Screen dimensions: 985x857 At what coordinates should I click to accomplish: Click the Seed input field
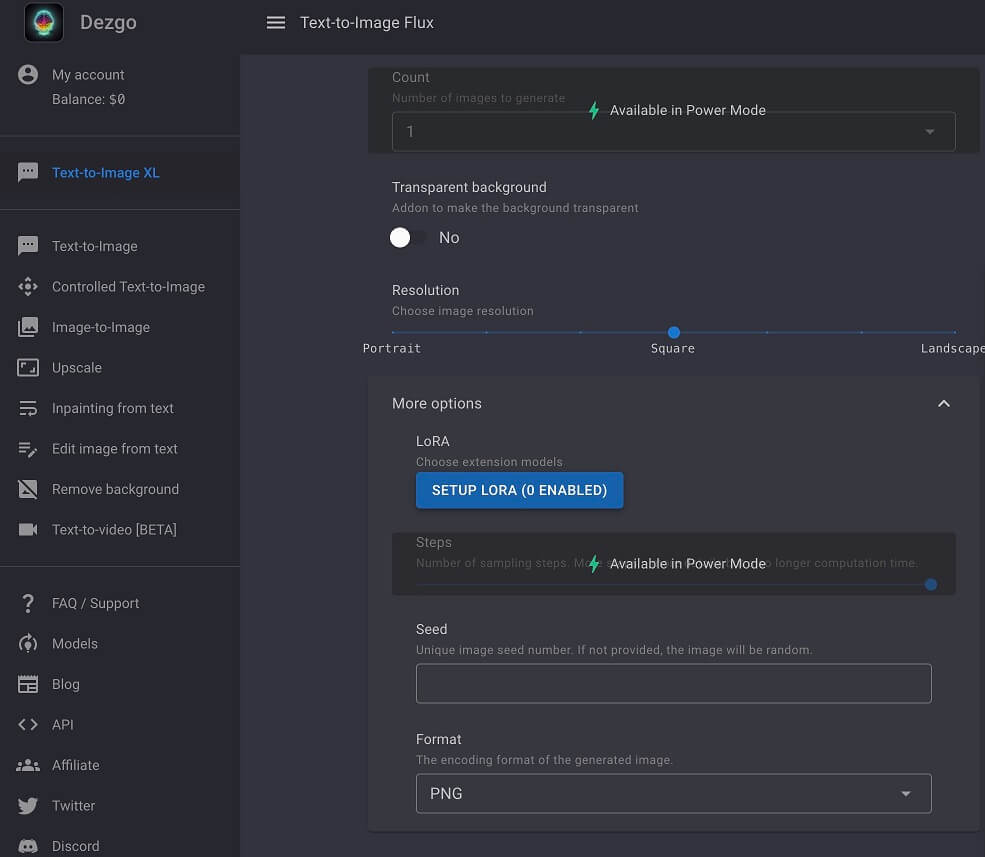pyautogui.click(x=673, y=684)
